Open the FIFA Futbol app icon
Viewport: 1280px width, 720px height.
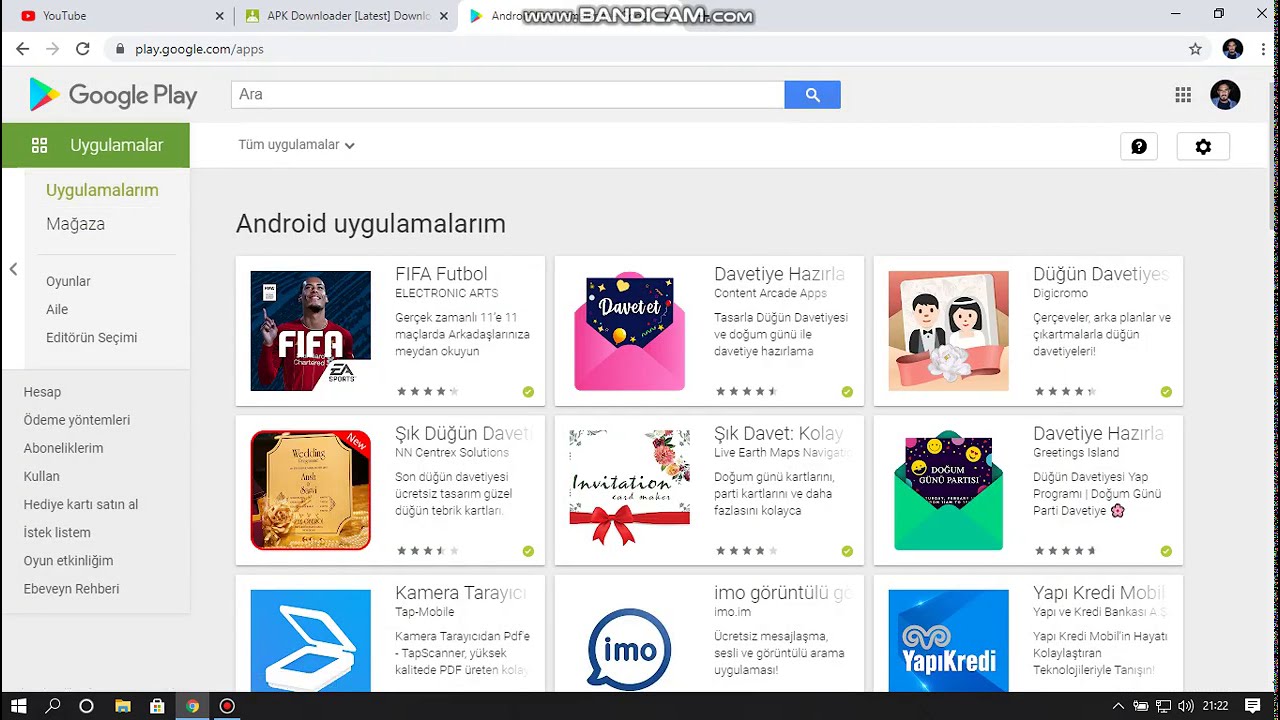pos(310,331)
